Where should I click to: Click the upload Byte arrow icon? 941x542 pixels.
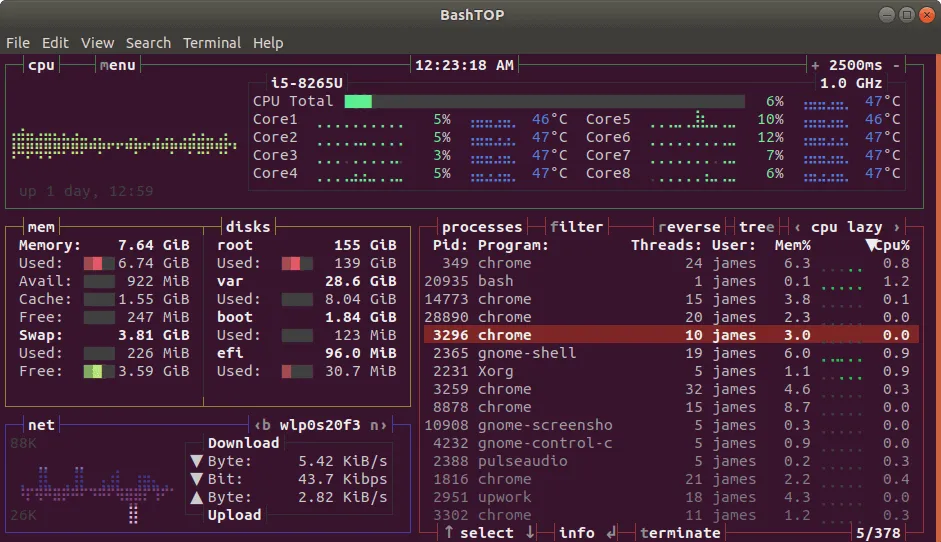196,497
